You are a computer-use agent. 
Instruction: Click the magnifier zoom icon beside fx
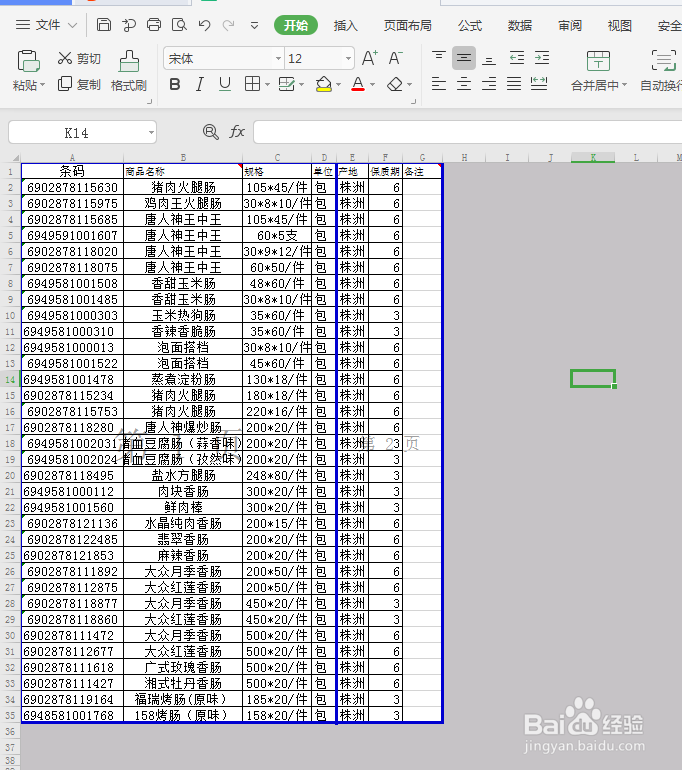[x=211, y=132]
